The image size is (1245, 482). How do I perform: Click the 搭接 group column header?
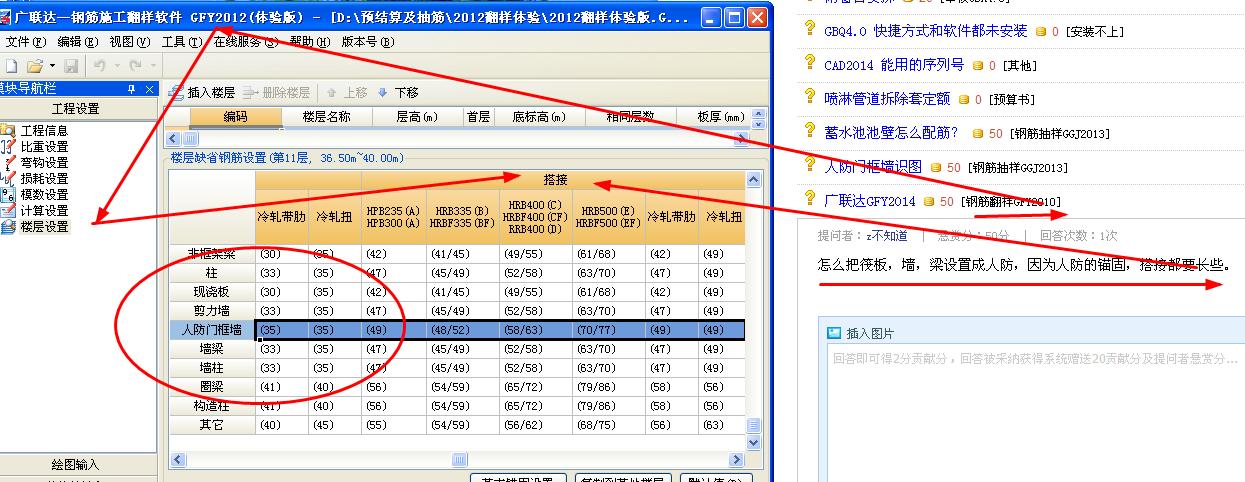(555, 180)
